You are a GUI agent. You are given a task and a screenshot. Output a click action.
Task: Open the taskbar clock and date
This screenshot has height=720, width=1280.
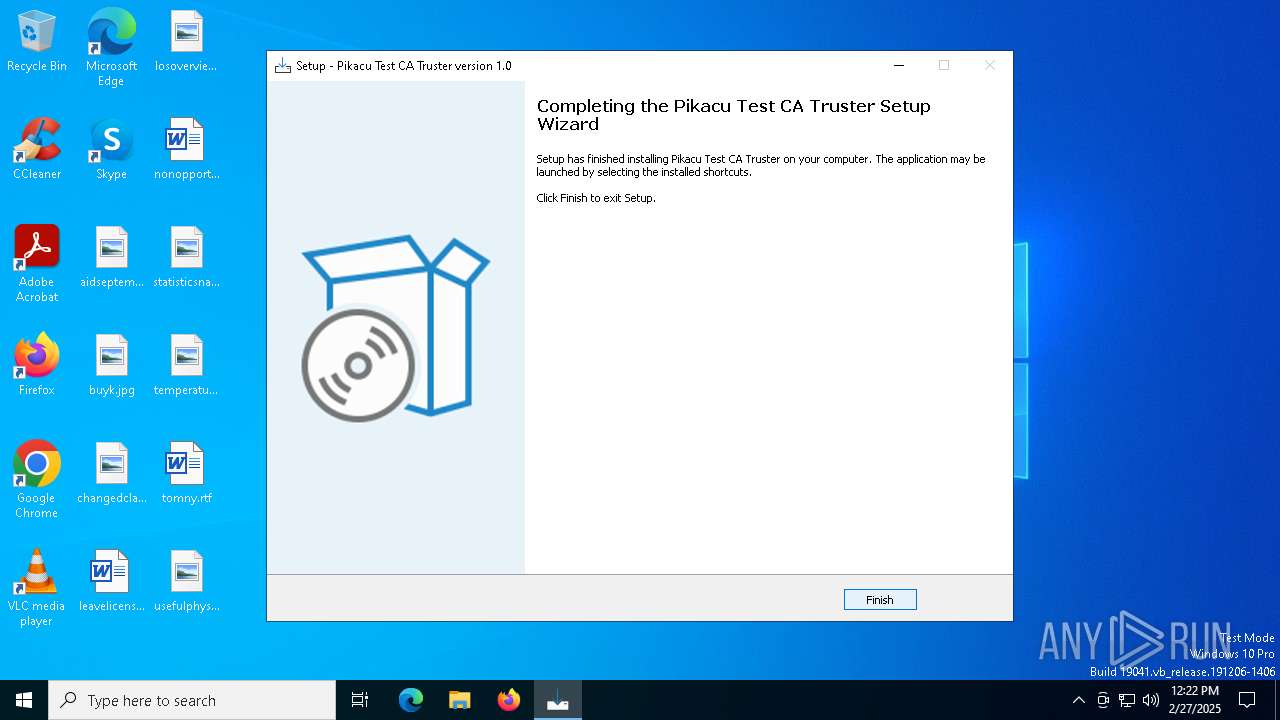(1195, 700)
